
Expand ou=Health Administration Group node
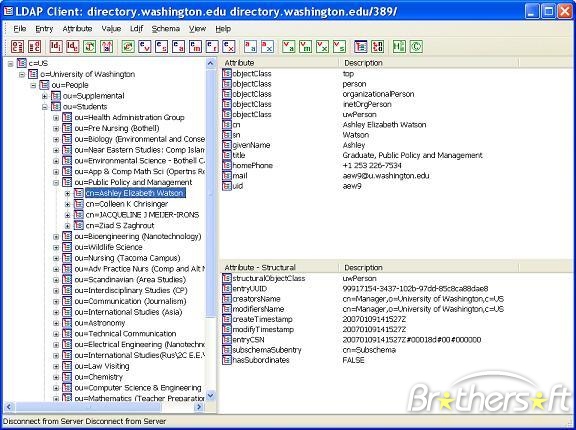56,118
